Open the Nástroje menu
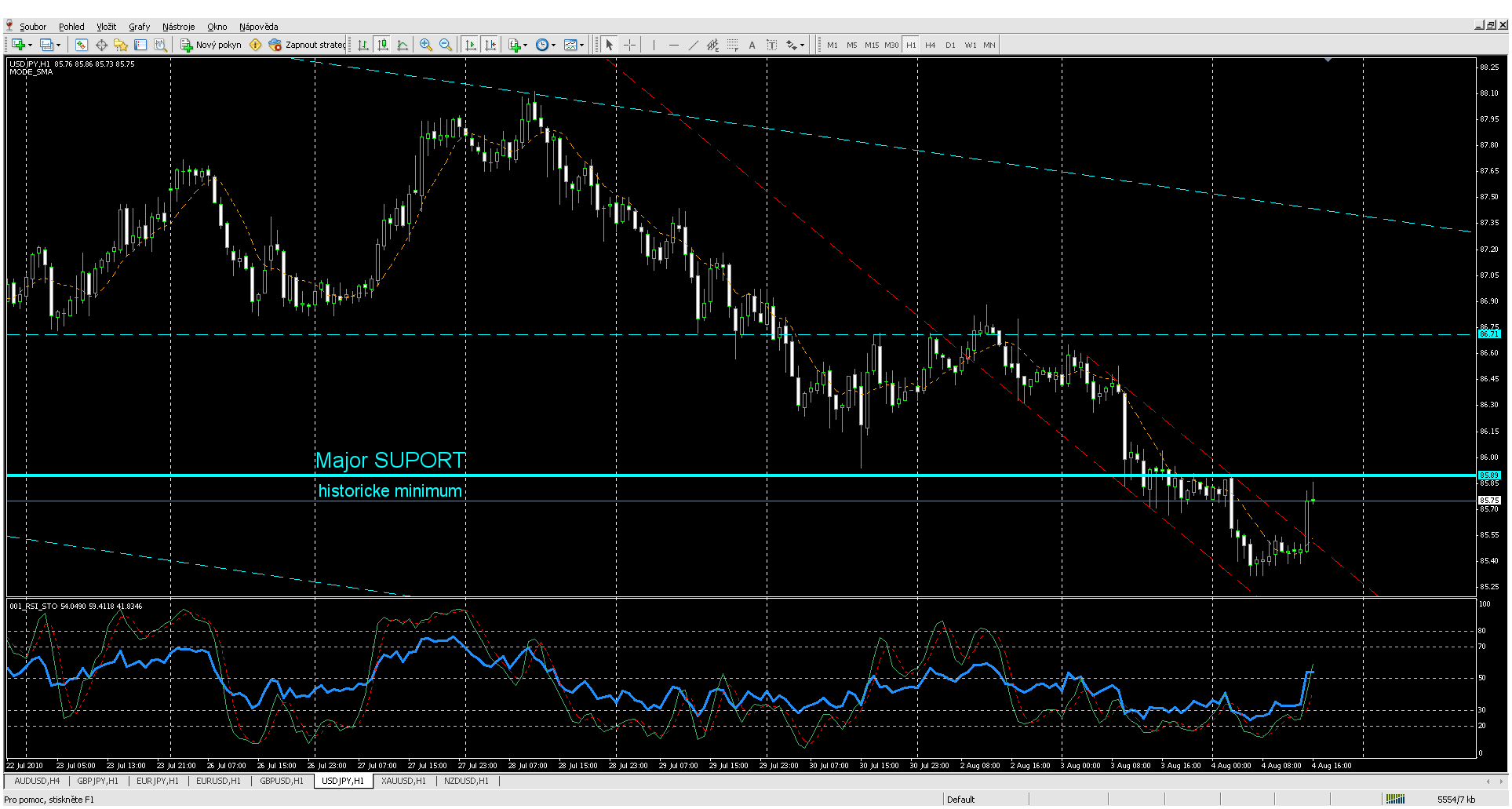1512x809 pixels. (178, 27)
